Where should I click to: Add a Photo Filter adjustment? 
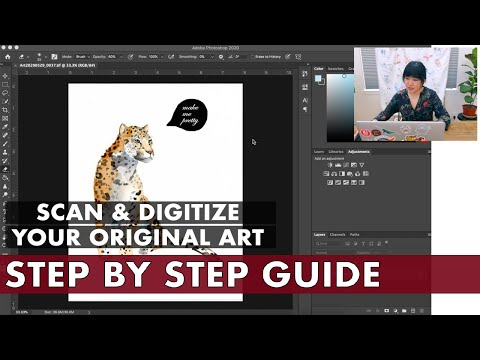[350, 174]
